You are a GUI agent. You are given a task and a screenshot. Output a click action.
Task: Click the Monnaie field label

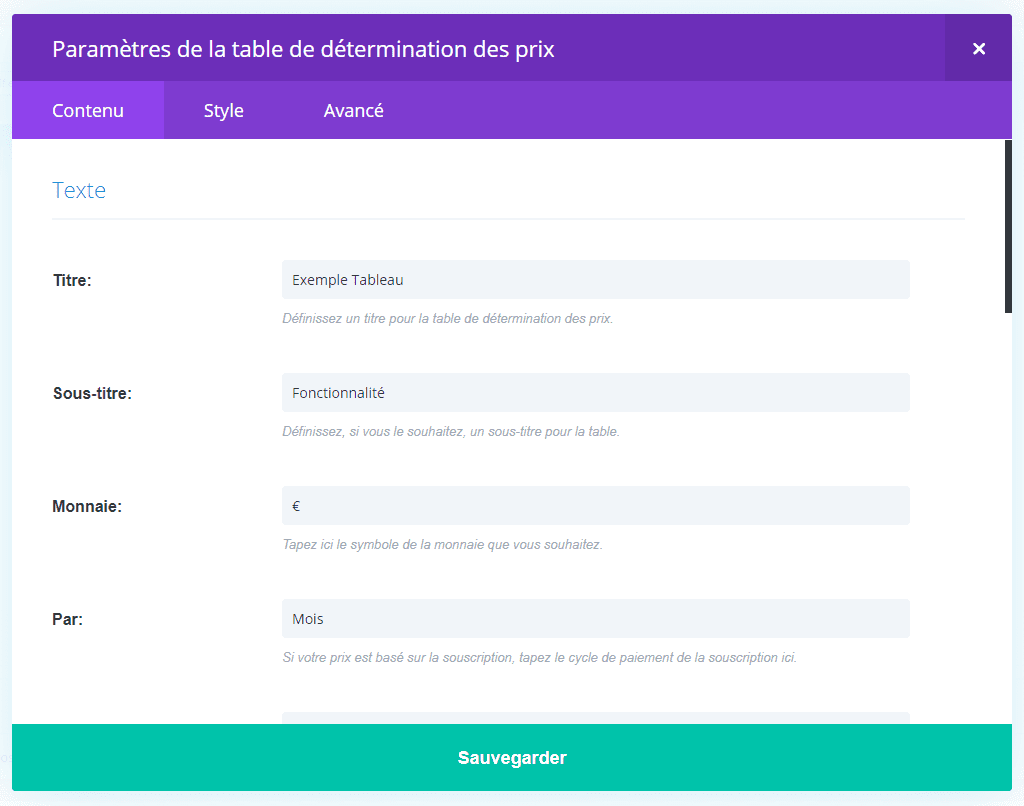[87, 506]
